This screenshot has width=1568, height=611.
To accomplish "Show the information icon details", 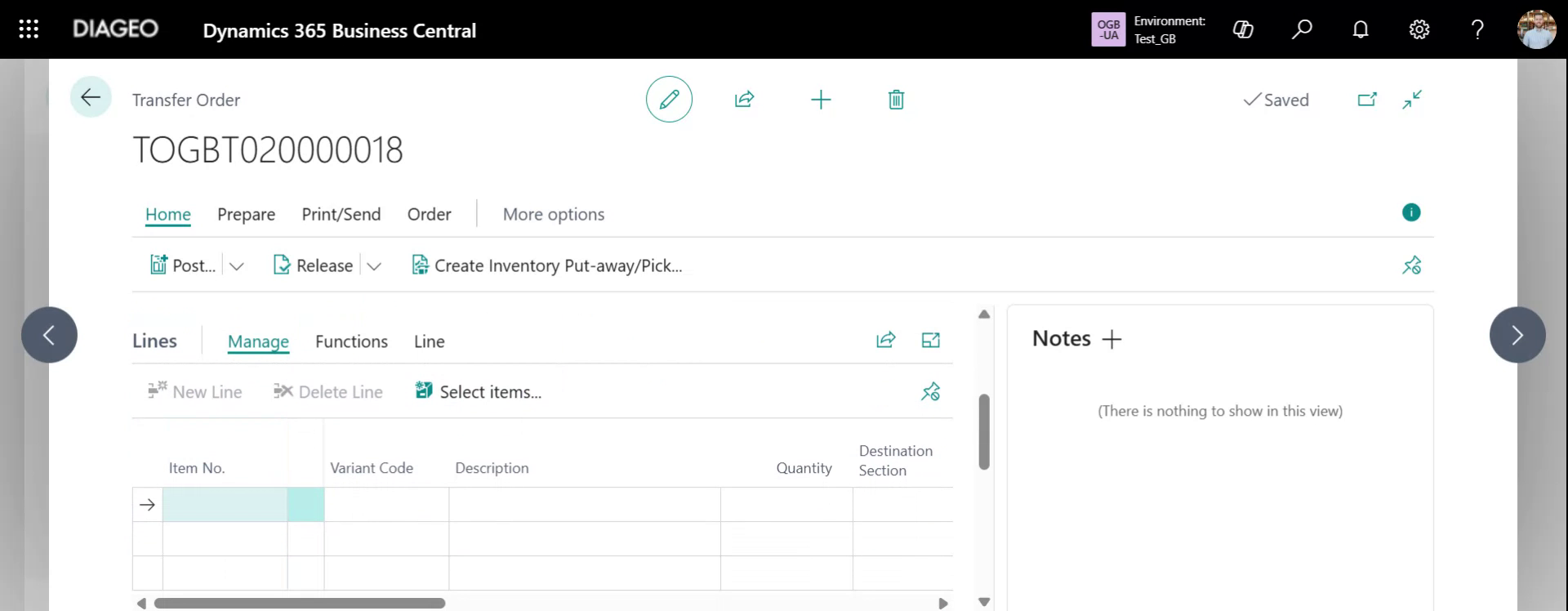I will tap(1411, 212).
